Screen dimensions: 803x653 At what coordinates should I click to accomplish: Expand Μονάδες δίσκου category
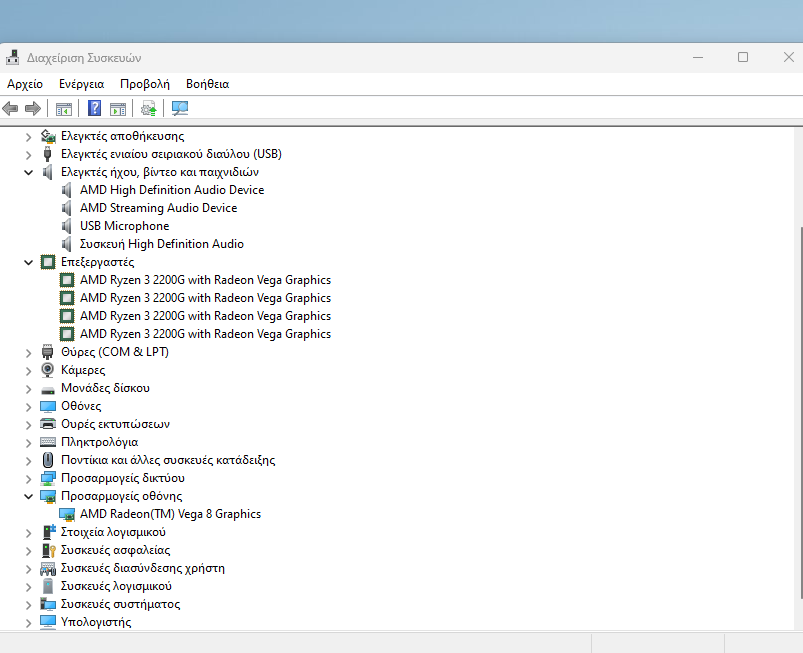(x=29, y=389)
